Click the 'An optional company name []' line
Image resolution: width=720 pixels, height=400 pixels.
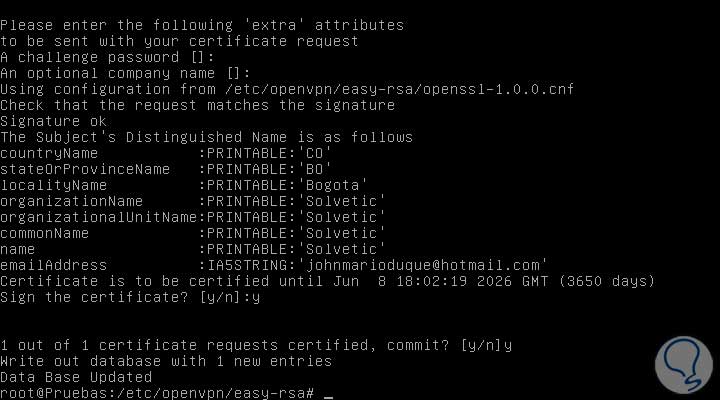124,73
